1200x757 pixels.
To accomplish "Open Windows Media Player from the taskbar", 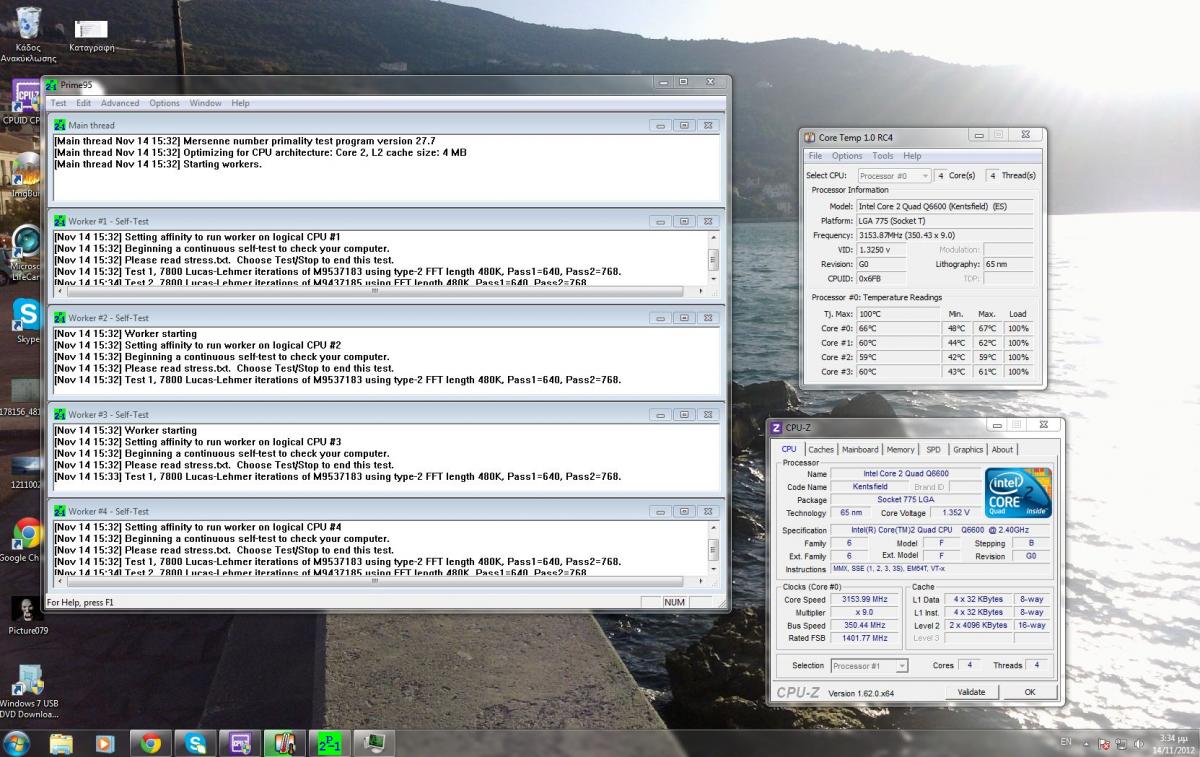I will 105,743.
